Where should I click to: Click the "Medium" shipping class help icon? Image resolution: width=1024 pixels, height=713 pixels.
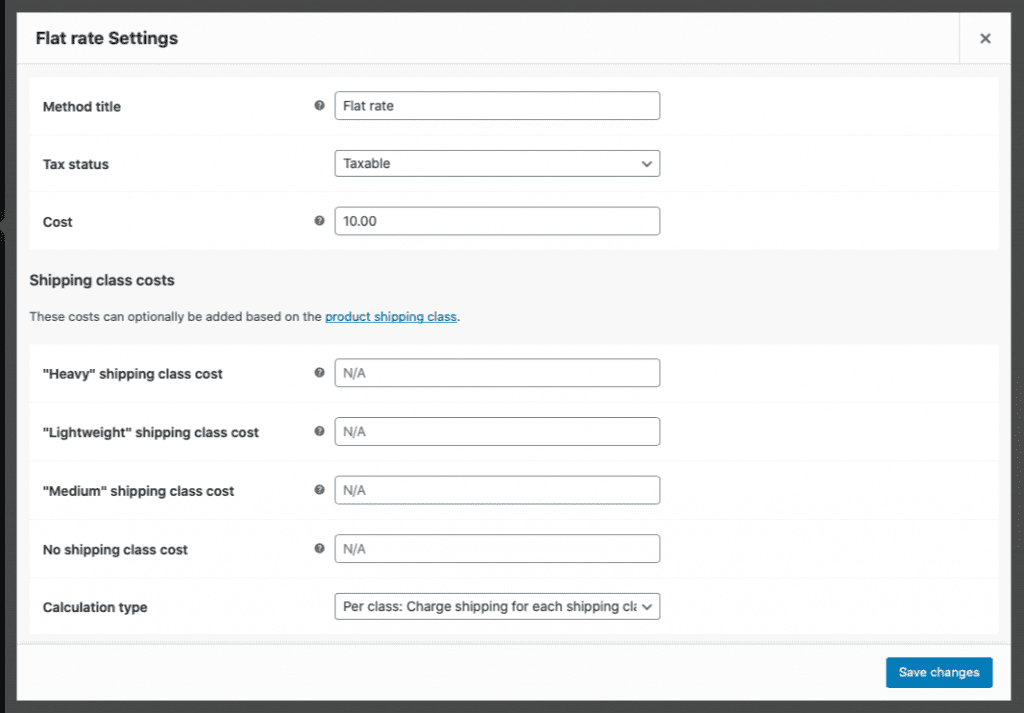(x=319, y=490)
